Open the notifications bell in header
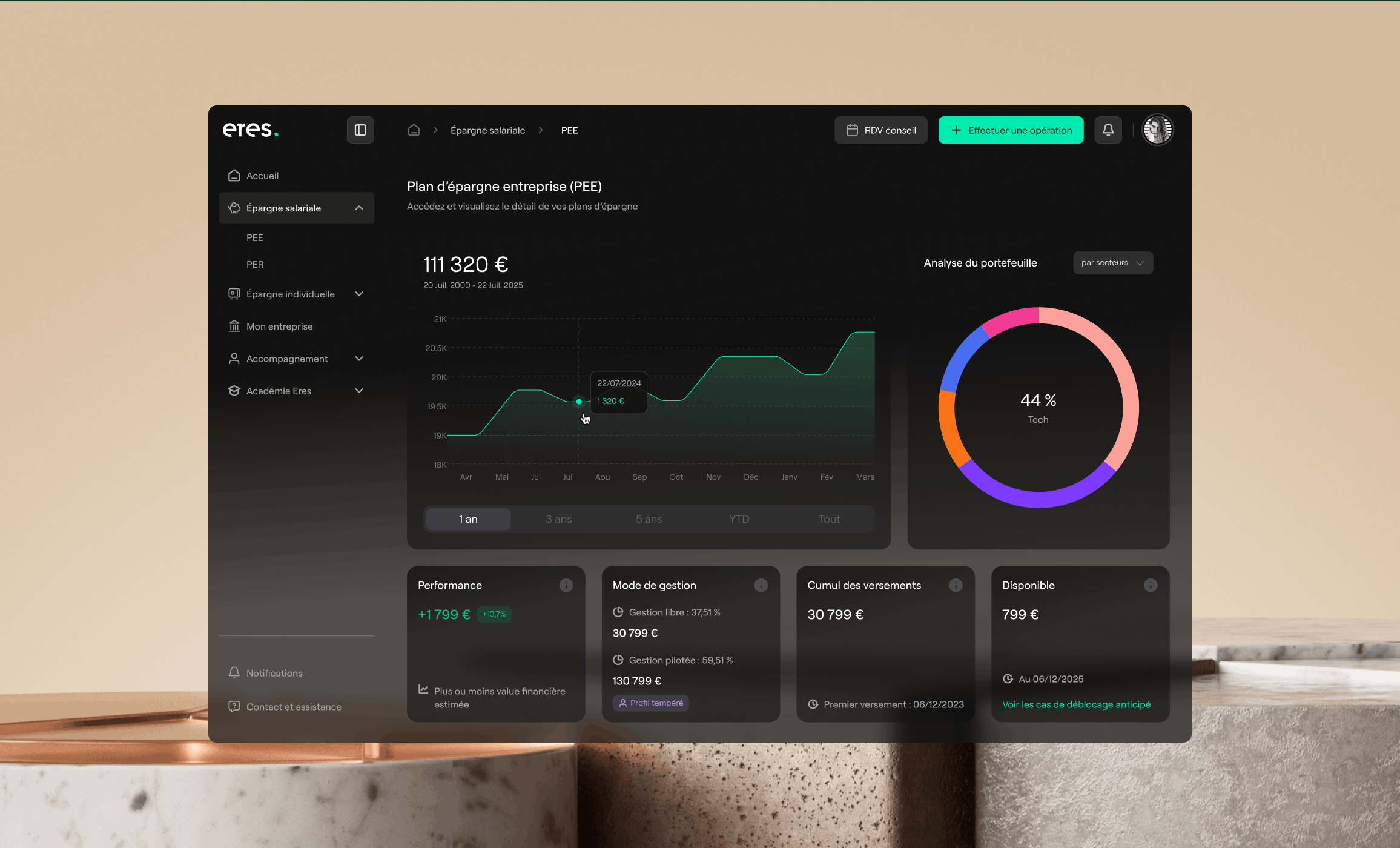 pyautogui.click(x=1108, y=130)
